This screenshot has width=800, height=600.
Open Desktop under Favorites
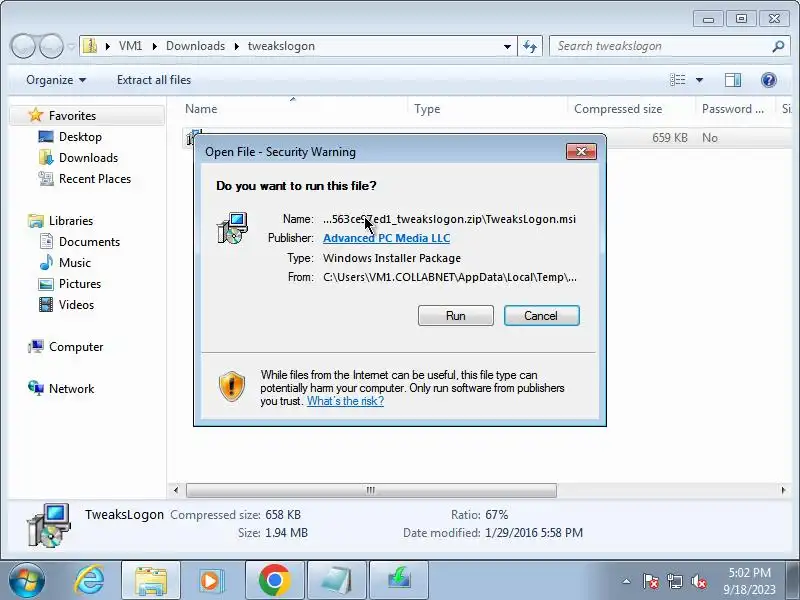[80, 137]
